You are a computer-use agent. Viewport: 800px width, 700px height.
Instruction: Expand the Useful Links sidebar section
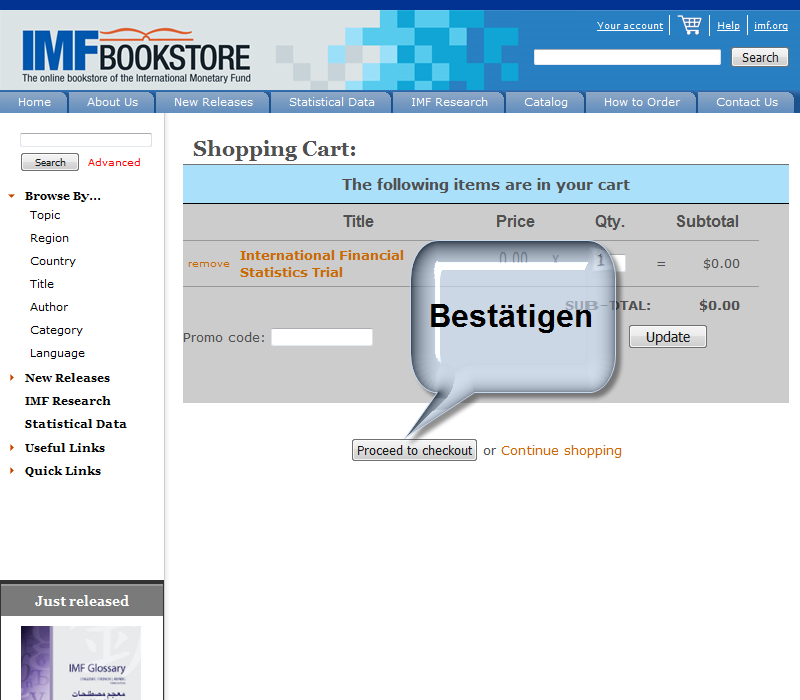(12, 448)
